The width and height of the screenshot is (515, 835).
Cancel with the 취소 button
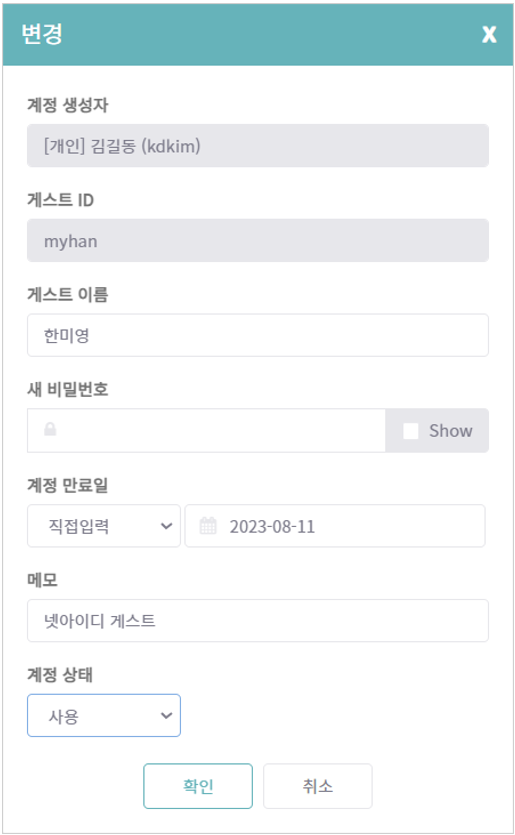click(317, 786)
